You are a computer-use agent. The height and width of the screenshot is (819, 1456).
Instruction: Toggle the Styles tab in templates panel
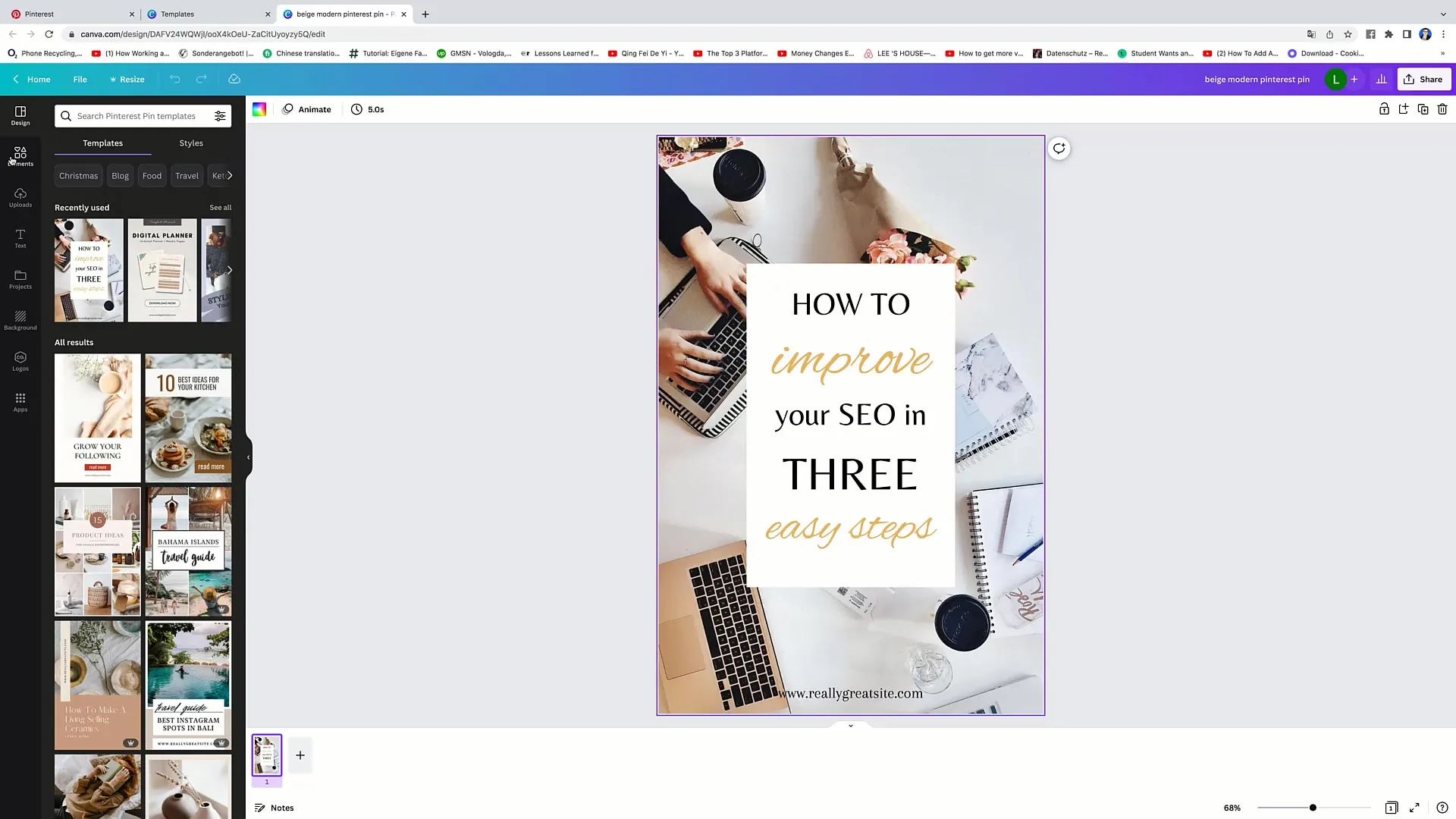[x=190, y=142]
